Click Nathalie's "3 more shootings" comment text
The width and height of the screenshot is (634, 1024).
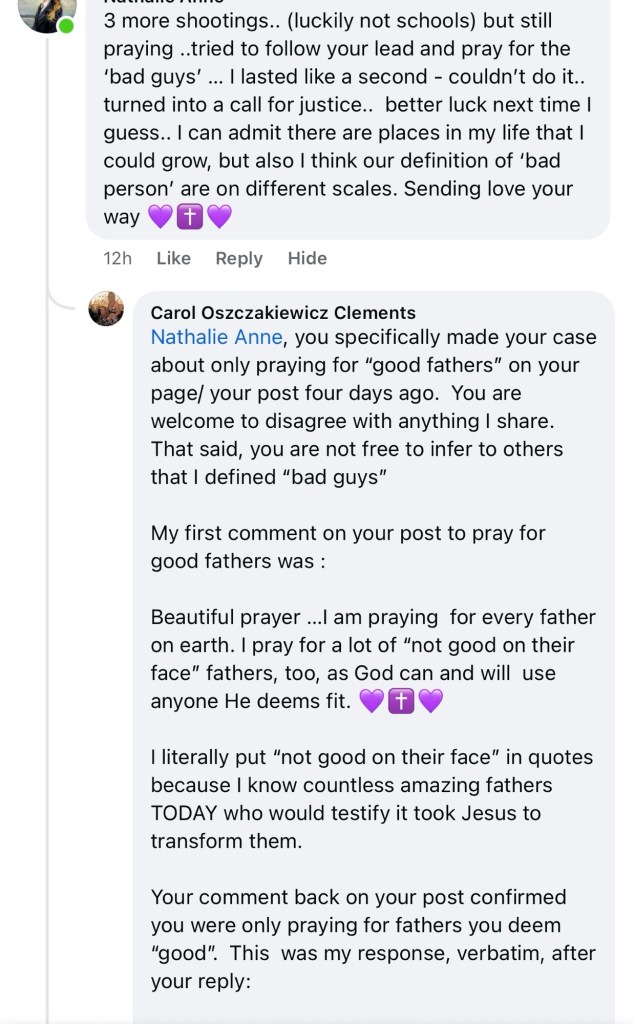[x=340, y=120]
